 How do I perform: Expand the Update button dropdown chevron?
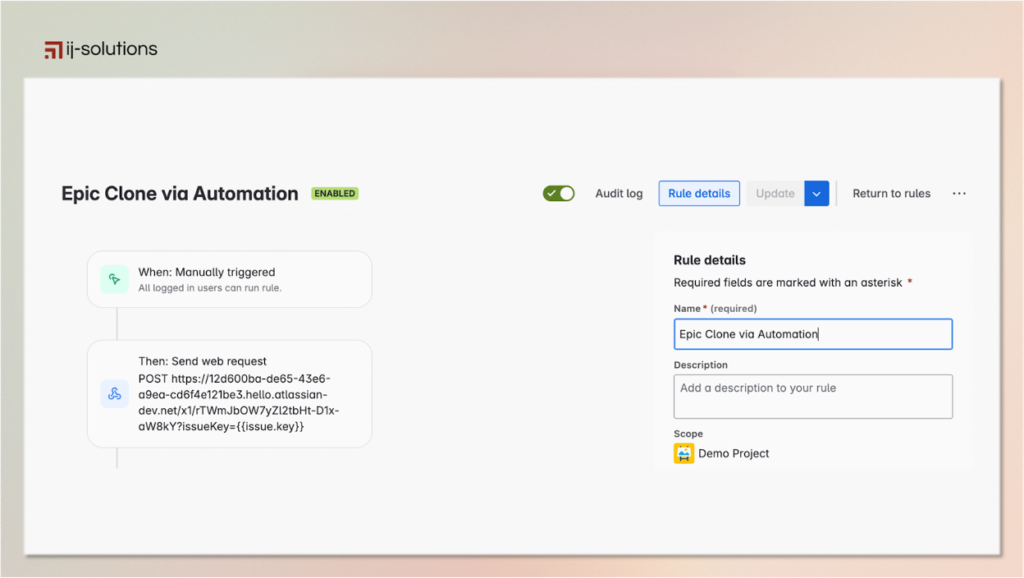[817, 193]
